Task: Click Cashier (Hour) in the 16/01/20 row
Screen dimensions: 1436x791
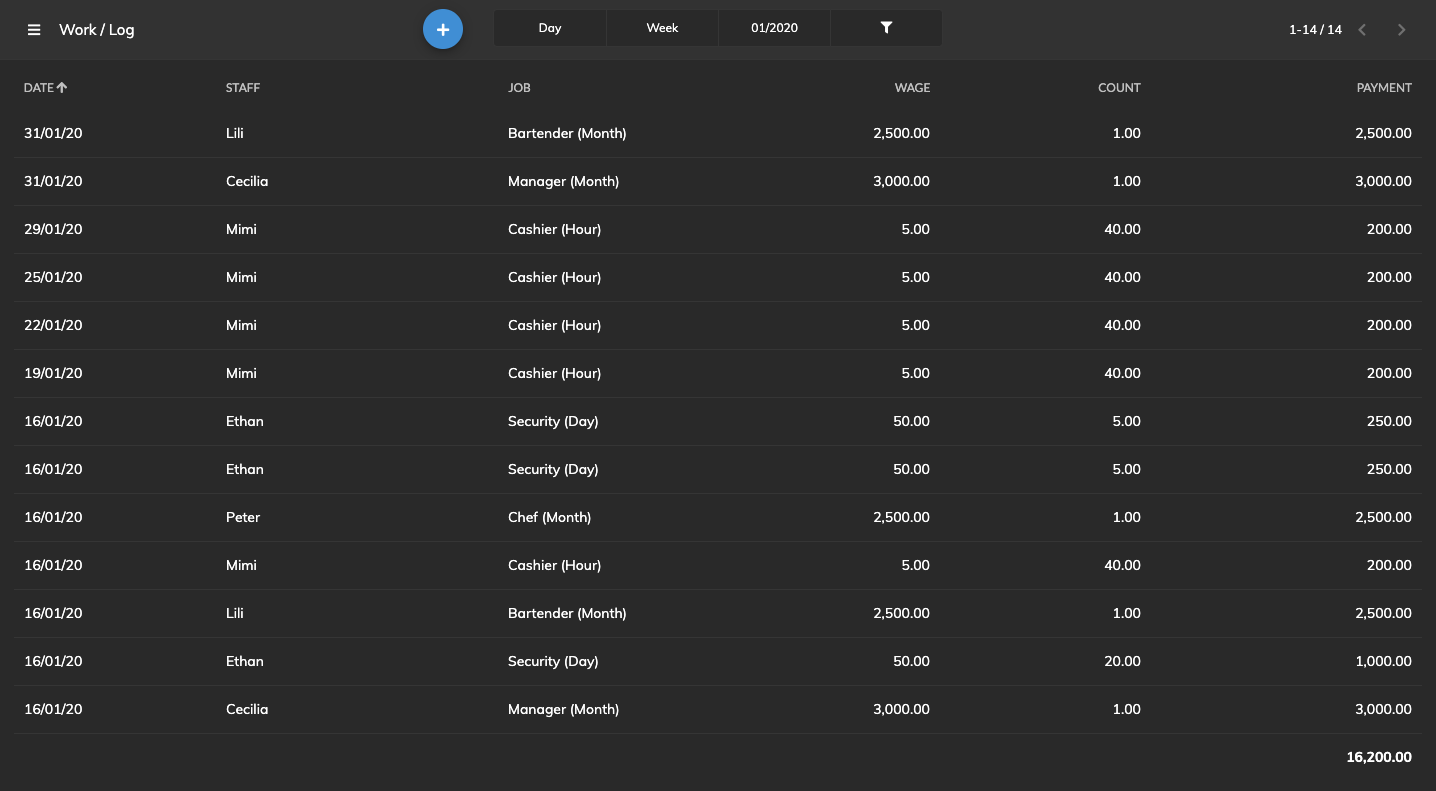Action: click(x=554, y=565)
